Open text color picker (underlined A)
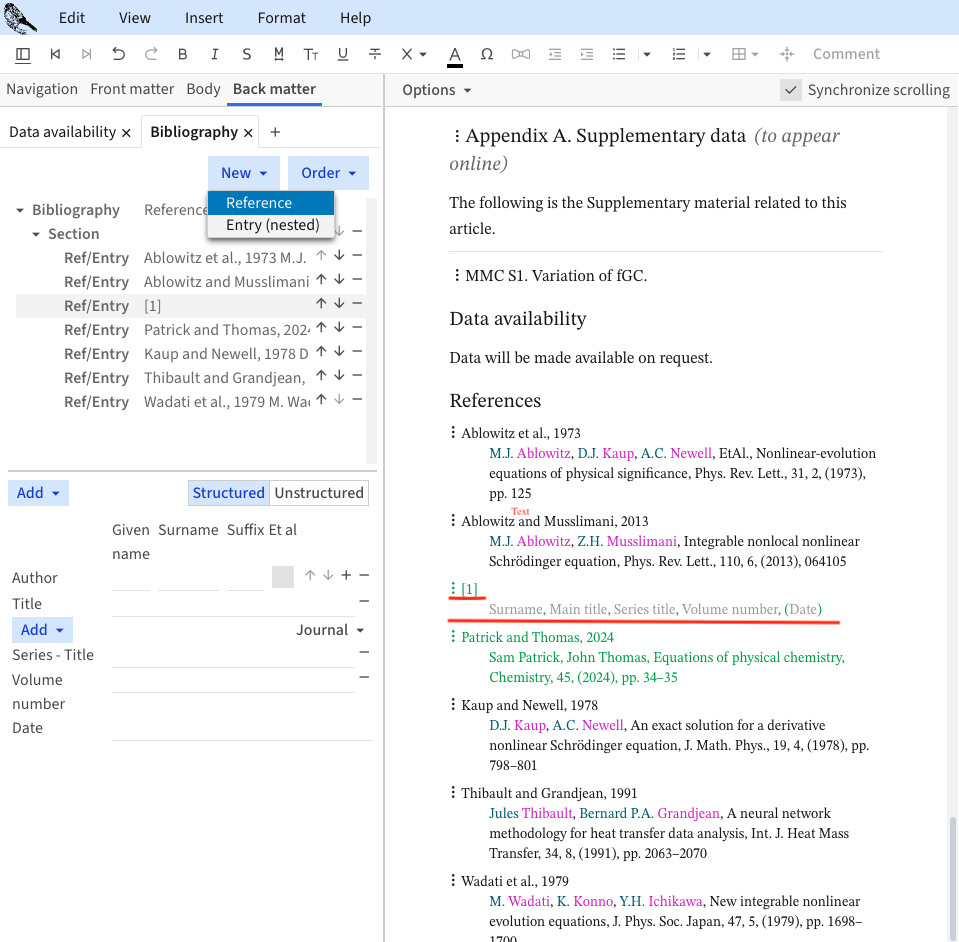The height and width of the screenshot is (942, 959). tap(454, 55)
